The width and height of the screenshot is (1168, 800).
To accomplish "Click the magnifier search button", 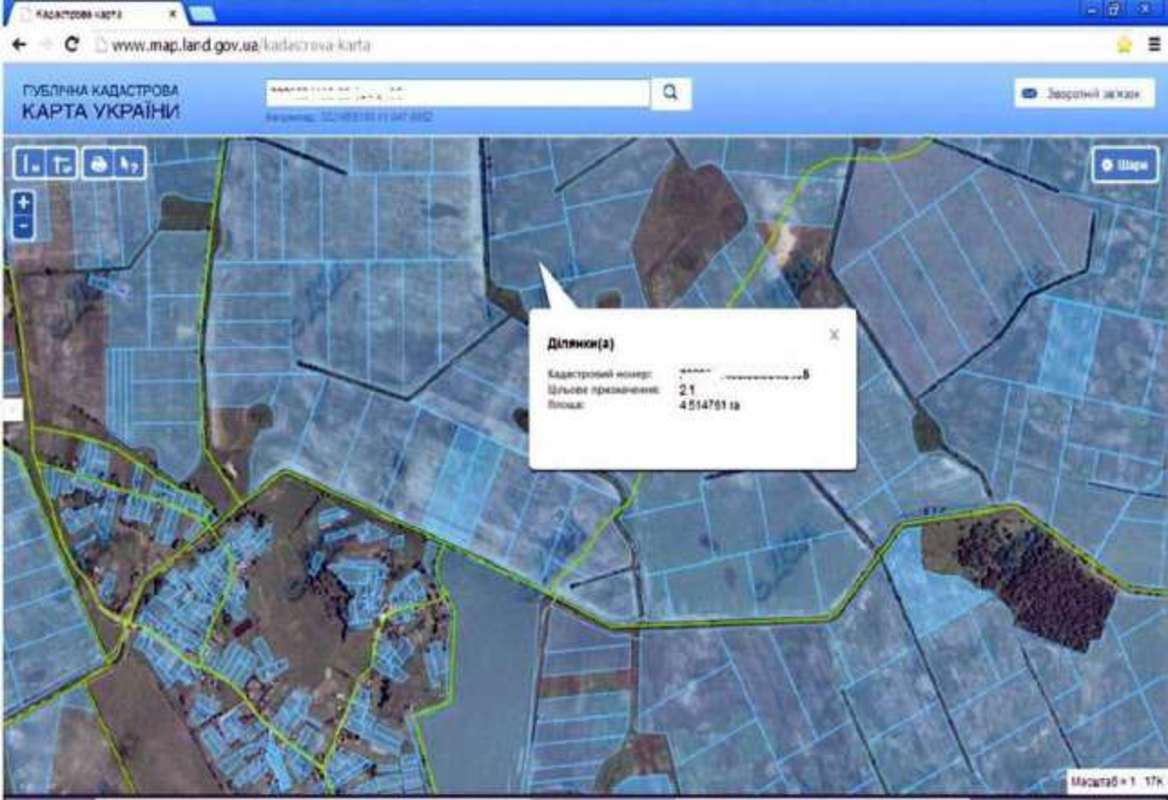I will pyautogui.click(x=671, y=93).
